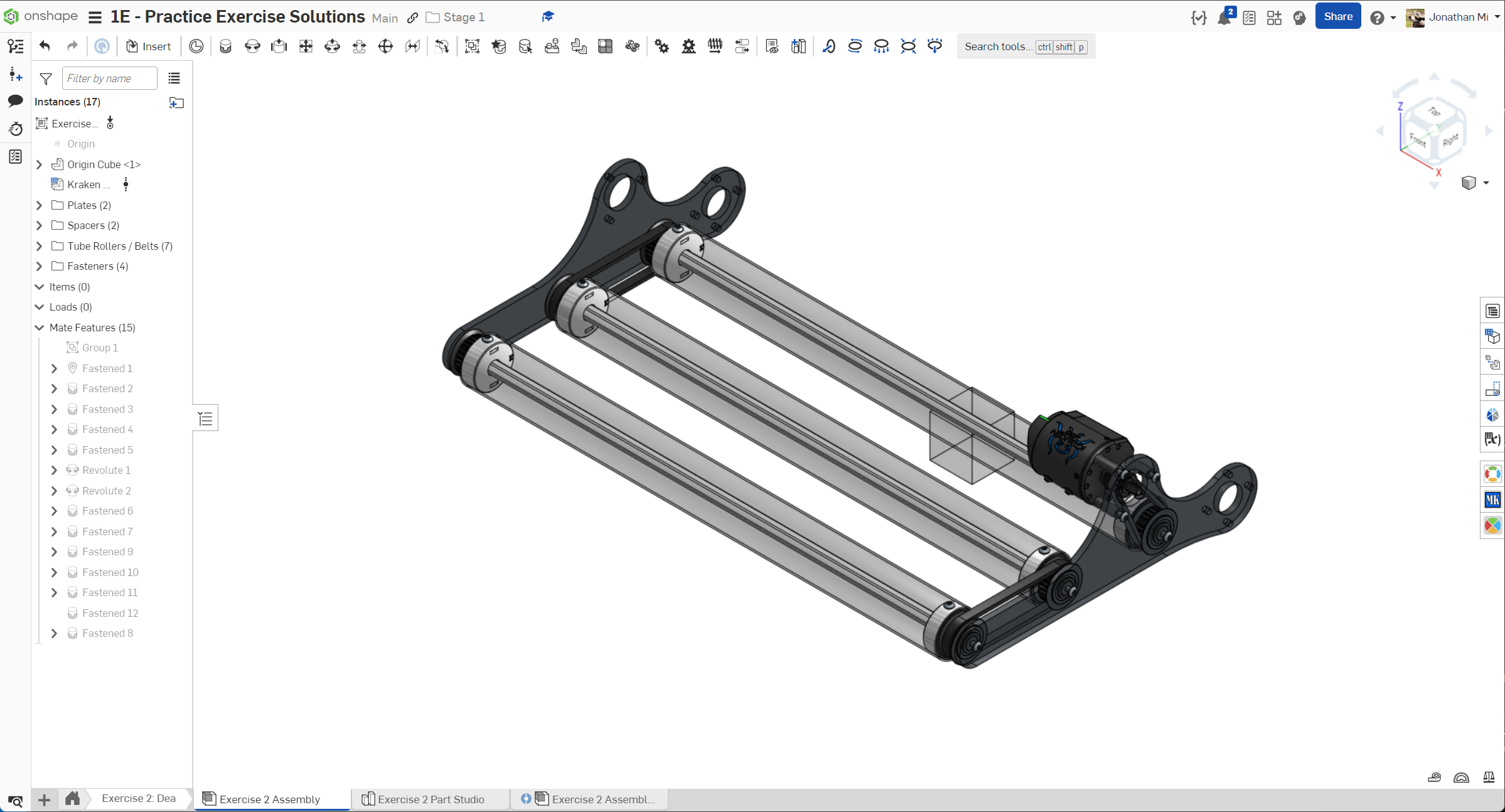This screenshot has height=812, width=1505.
Task: Click the Group tool icon
Action: [472, 46]
